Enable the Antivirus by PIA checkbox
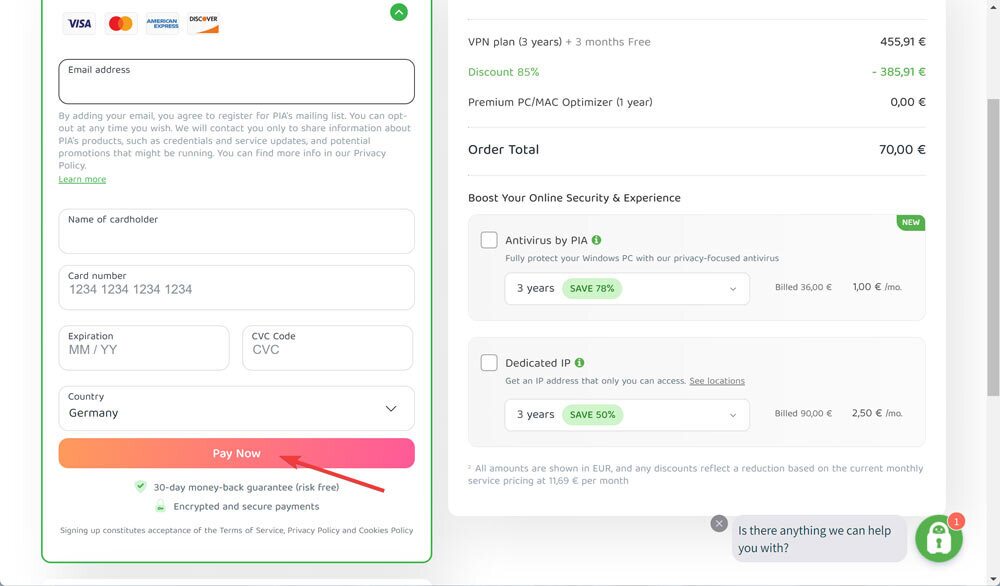Viewport: 1000px width, 586px height. tap(489, 240)
